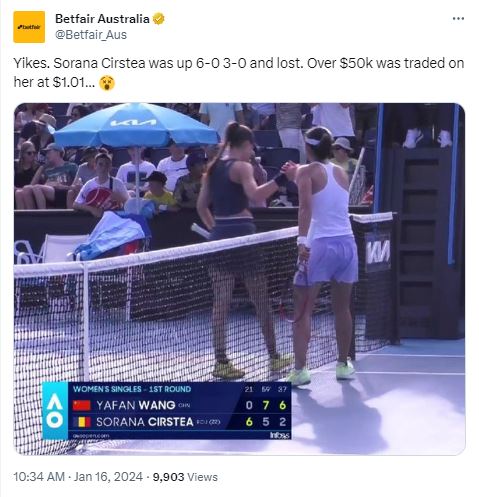The height and width of the screenshot is (497, 479).
Task: Click the 9,903 Views count
Action: click(x=185, y=477)
